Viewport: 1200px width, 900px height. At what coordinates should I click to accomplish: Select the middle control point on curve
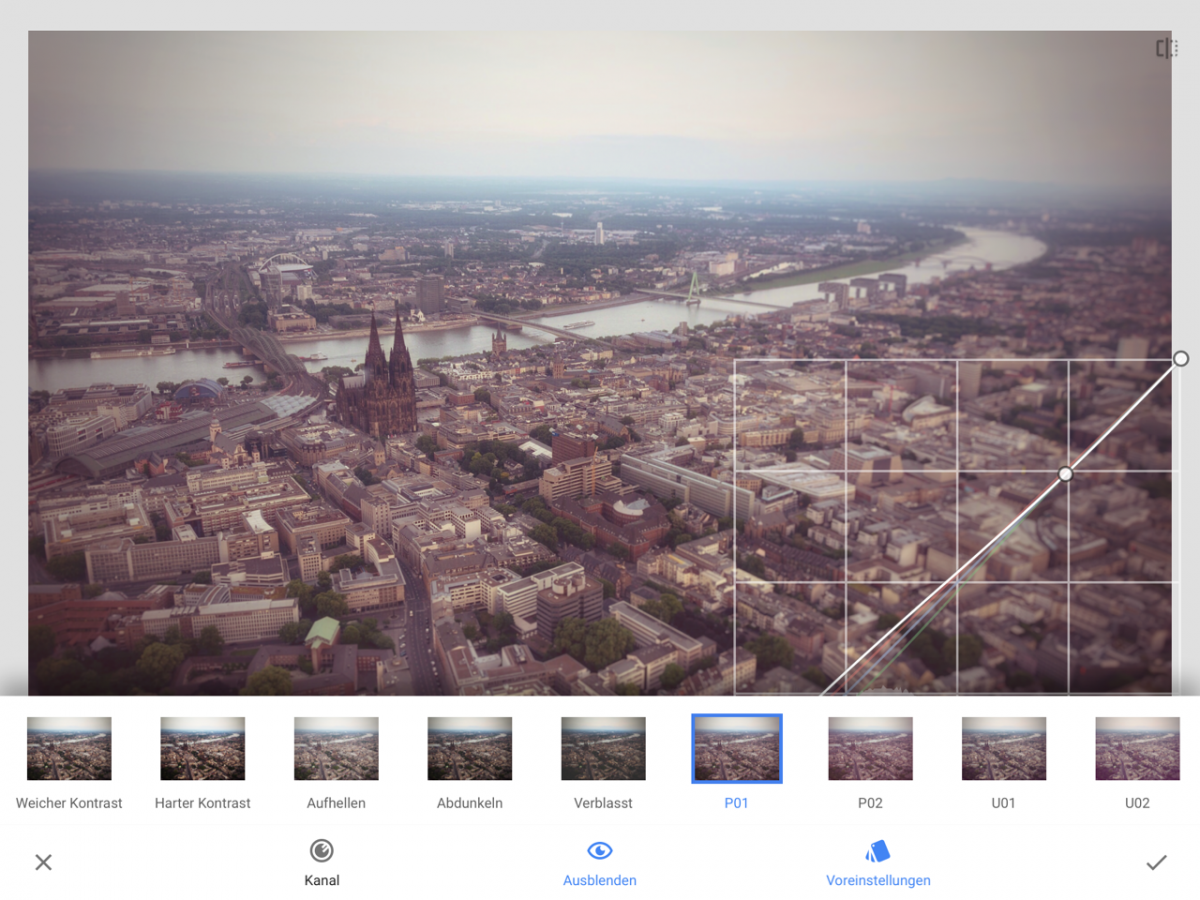[x=1066, y=474]
